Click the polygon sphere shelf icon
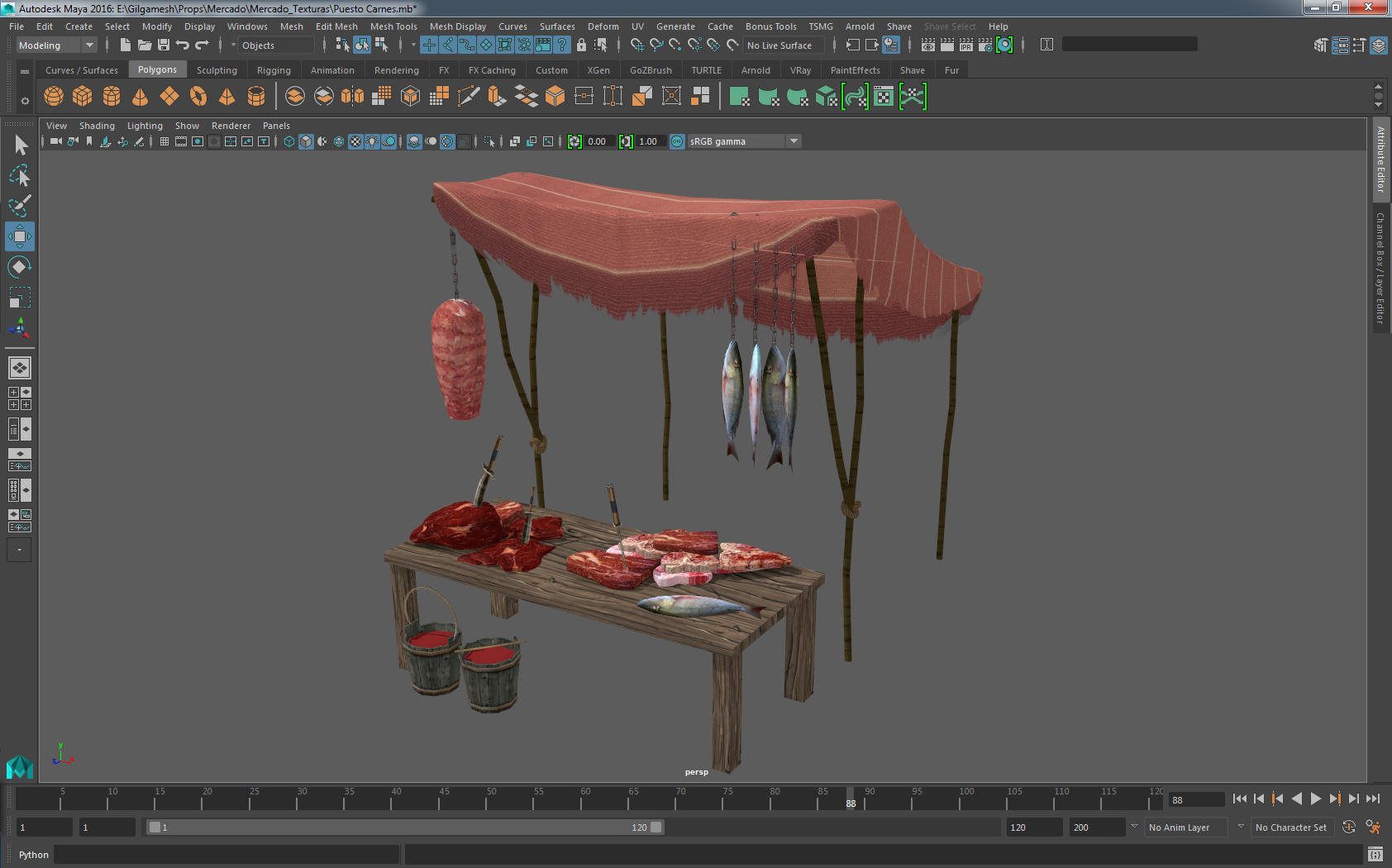The image size is (1392, 868). coord(54,97)
